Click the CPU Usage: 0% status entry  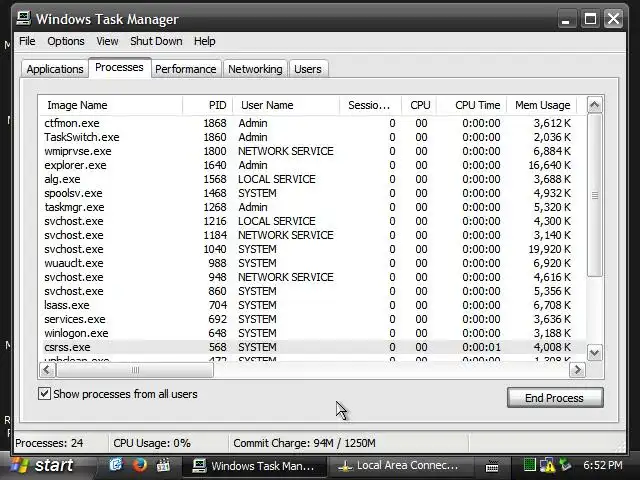tap(168, 443)
